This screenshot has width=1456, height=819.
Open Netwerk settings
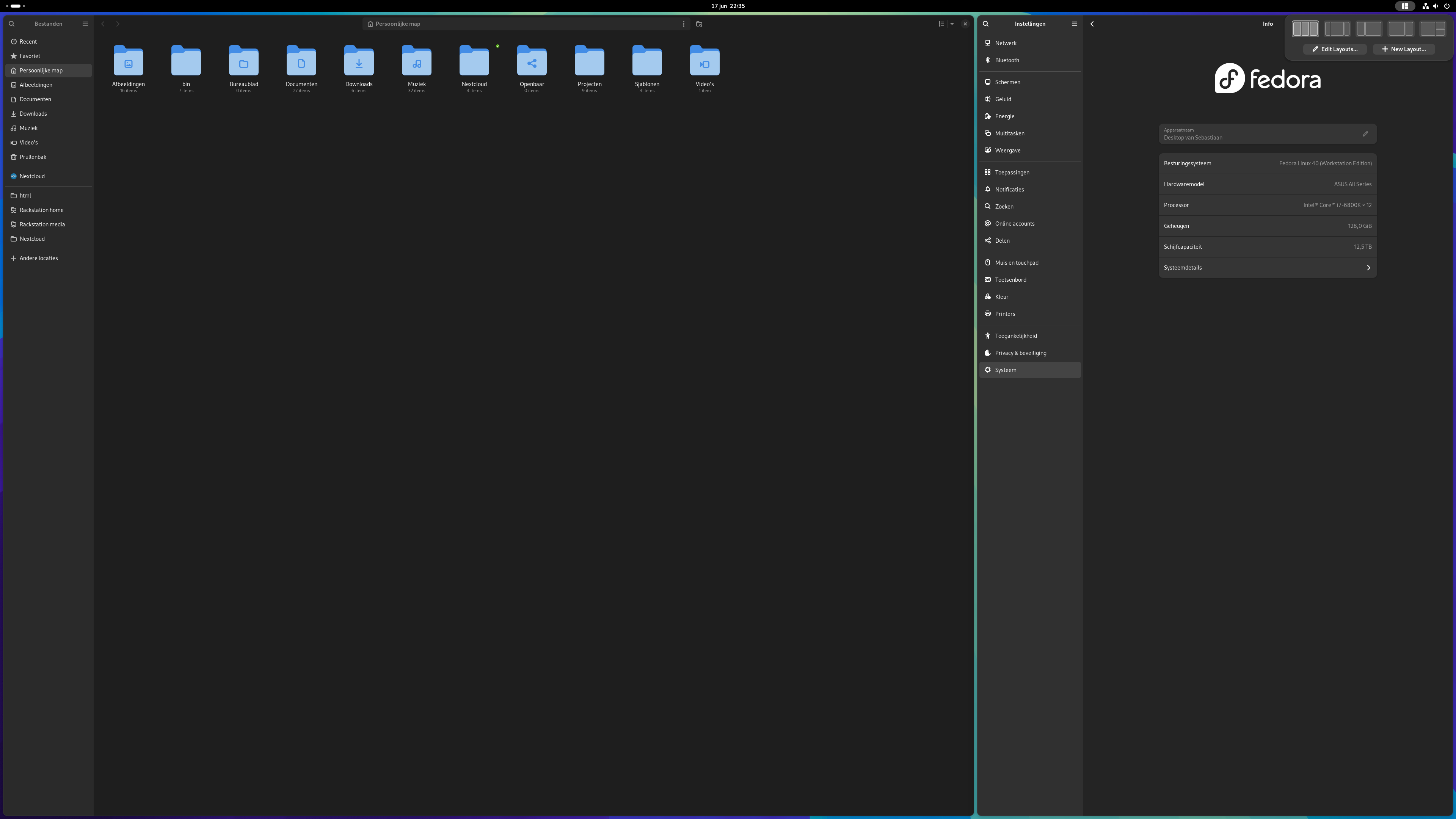tap(1030, 43)
